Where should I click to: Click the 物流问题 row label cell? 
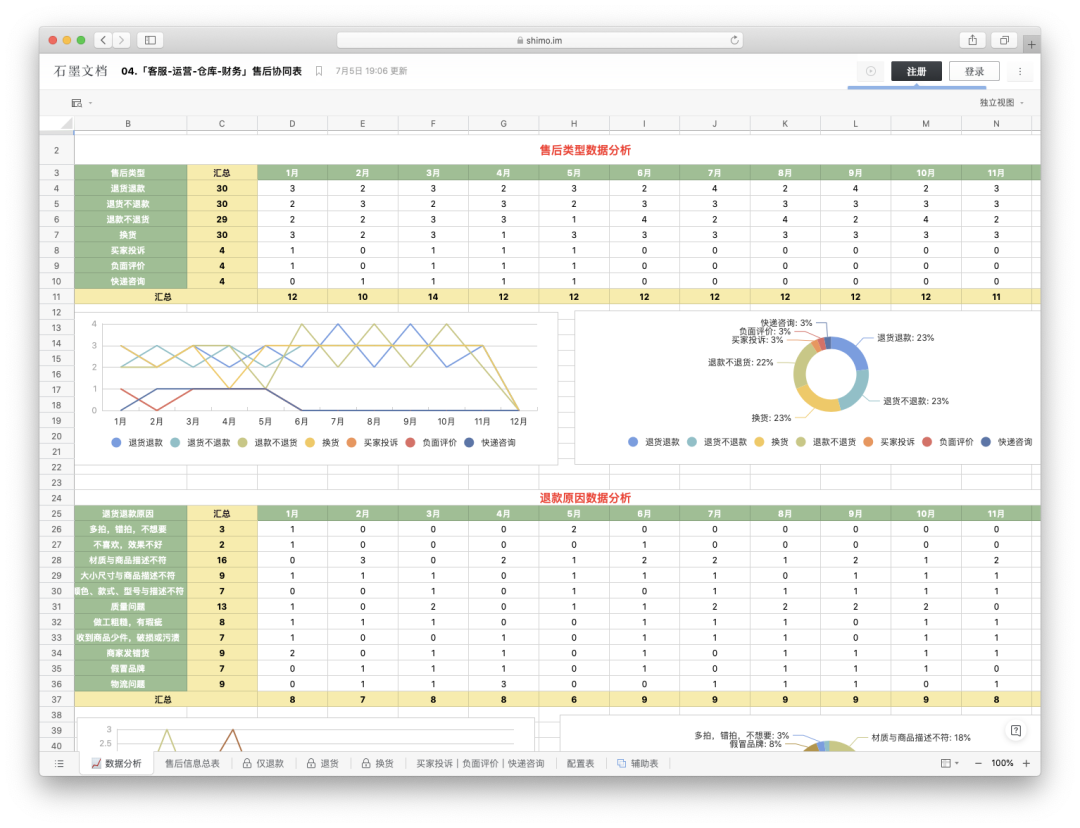click(x=130, y=684)
